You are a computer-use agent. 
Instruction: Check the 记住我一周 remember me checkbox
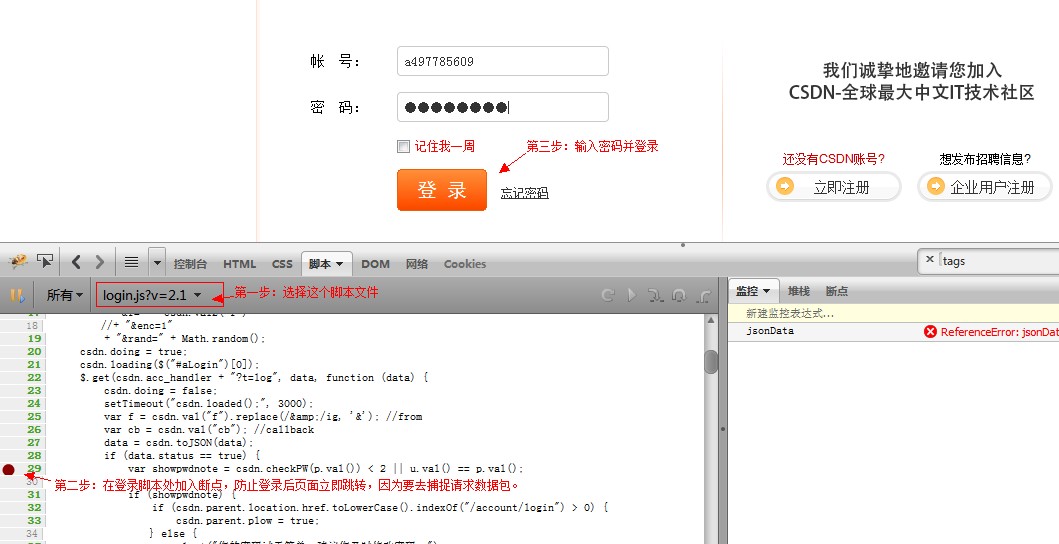click(x=403, y=147)
